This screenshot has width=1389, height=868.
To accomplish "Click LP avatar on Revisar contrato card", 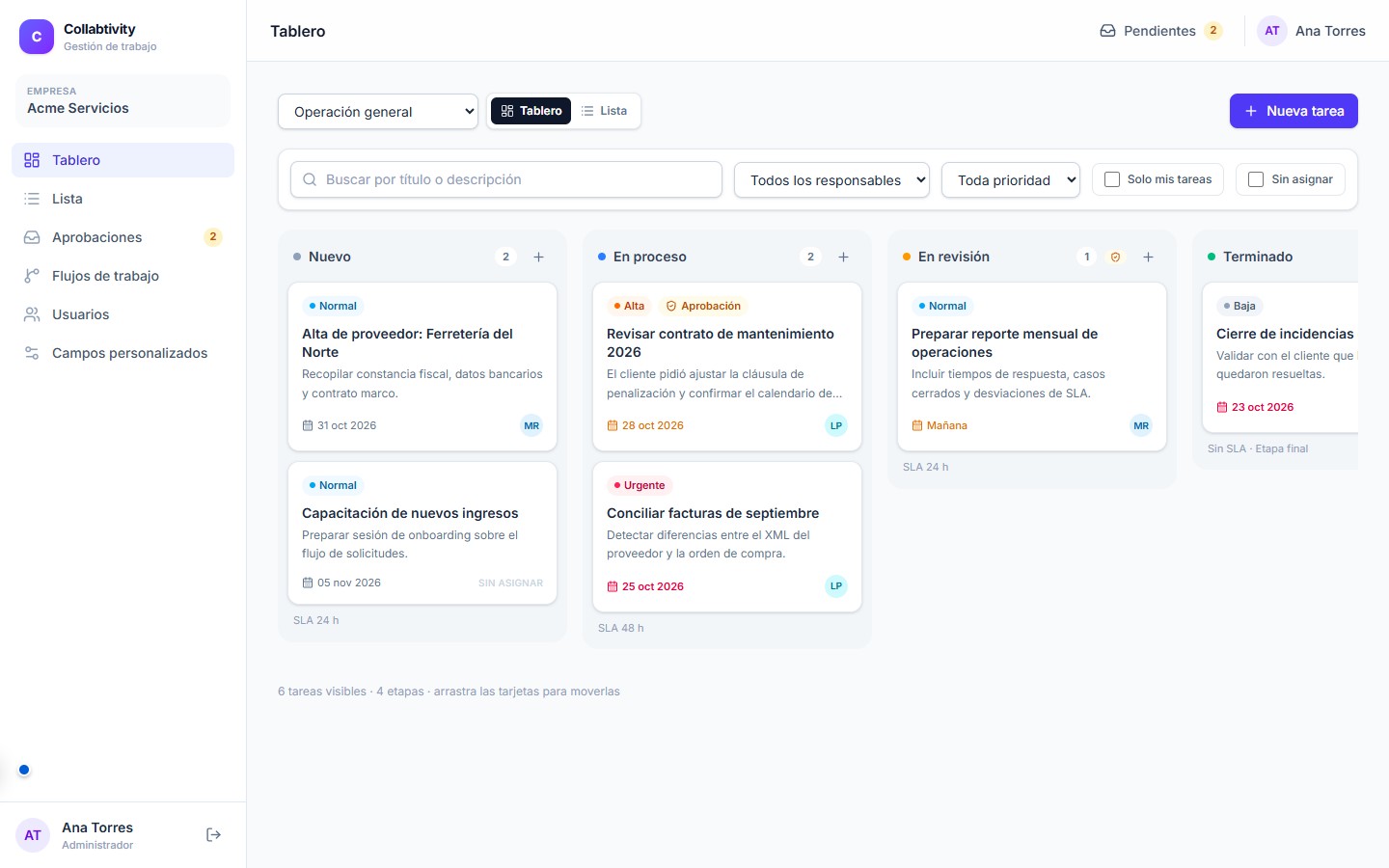I will coord(836,425).
